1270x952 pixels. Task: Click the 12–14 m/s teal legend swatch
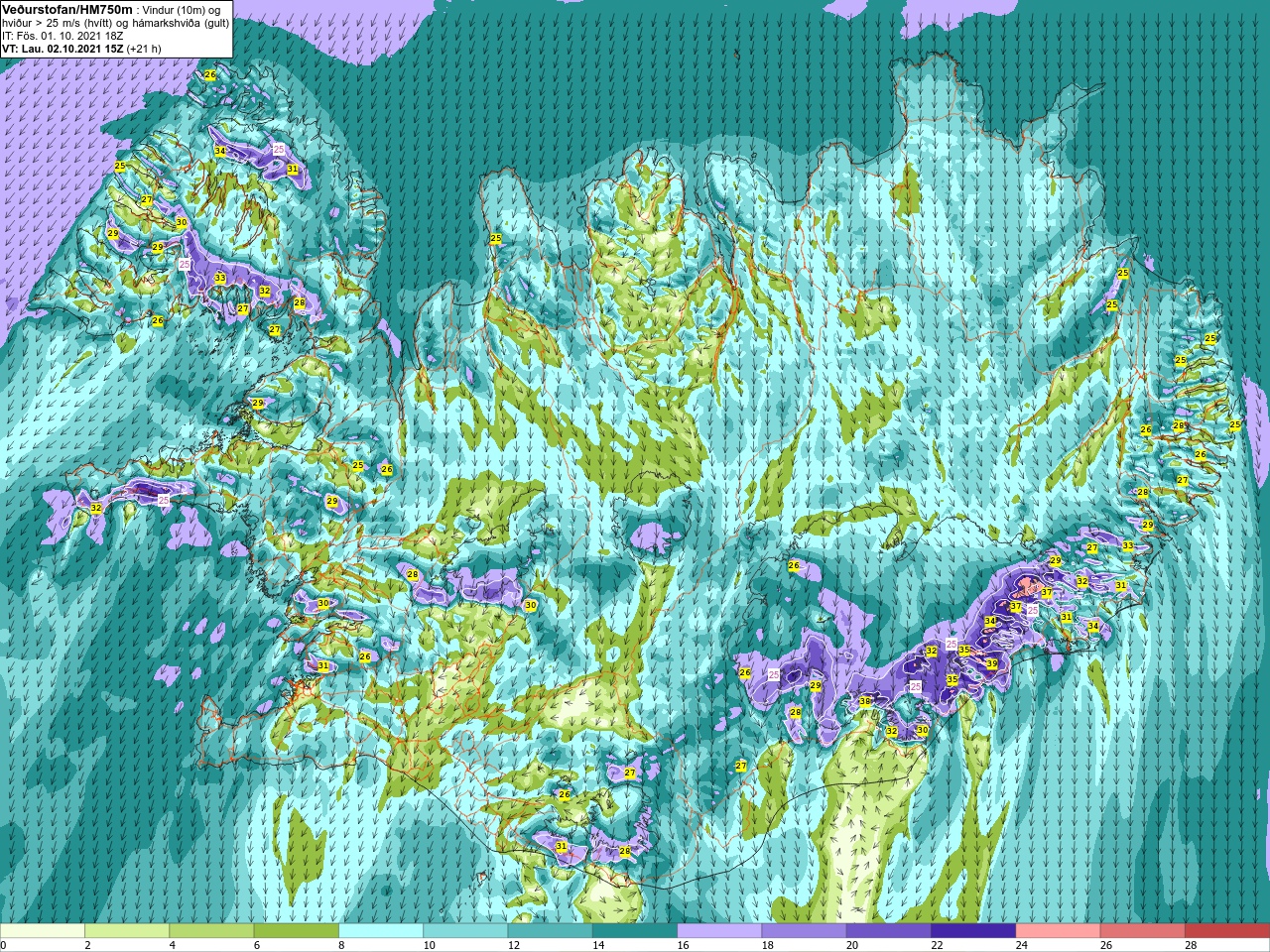pyautogui.click(x=550, y=931)
